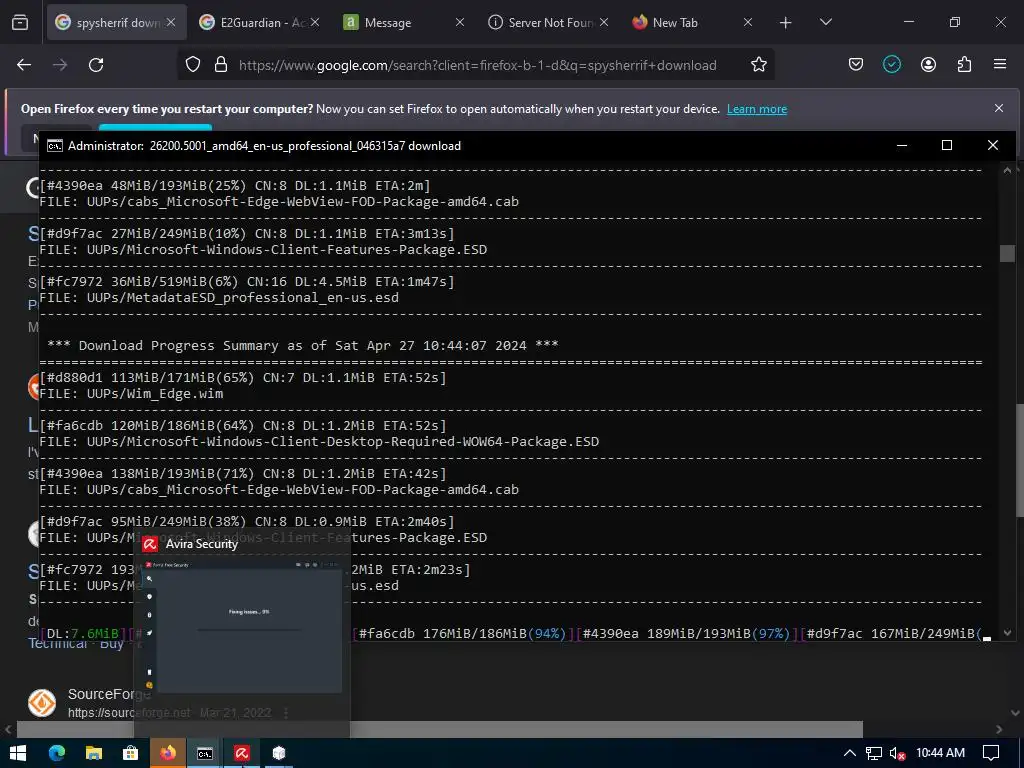Image resolution: width=1024 pixels, height=768 pixels.
Task: Select the #4390ea 189MiB/193MiB(97%) status entry
Action: pos(687,633)
